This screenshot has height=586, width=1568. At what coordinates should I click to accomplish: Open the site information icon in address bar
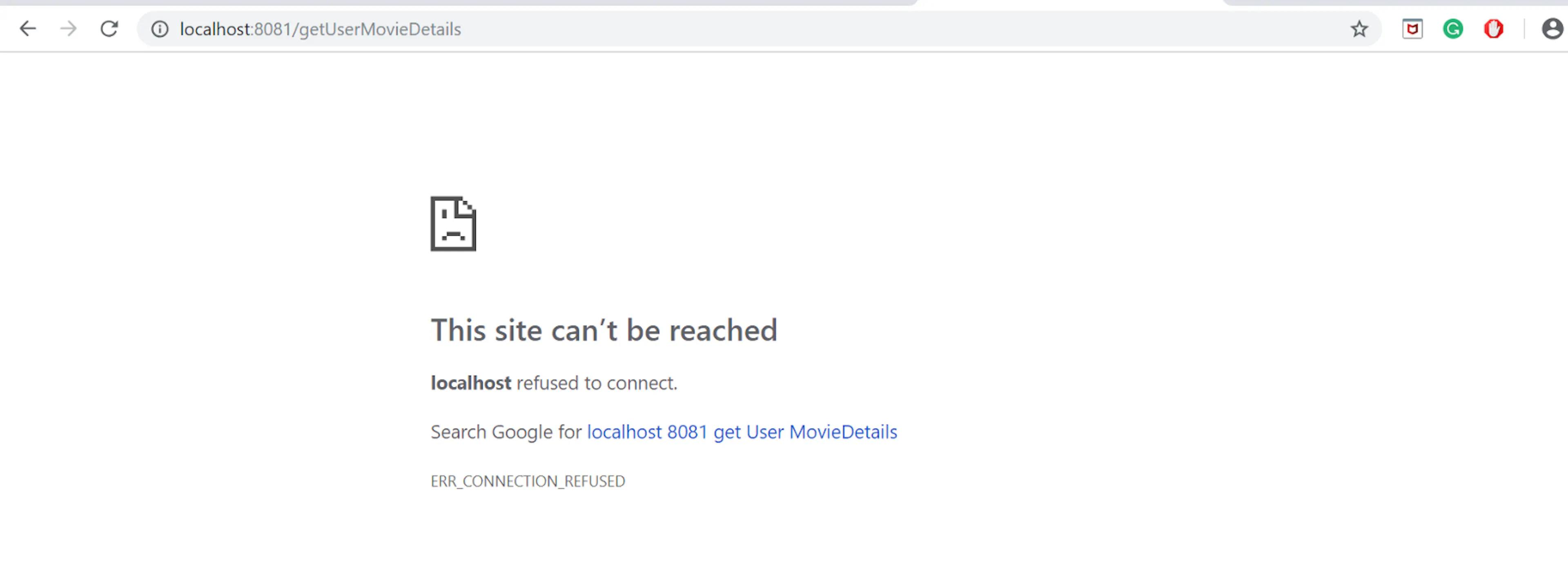[160, 29]
